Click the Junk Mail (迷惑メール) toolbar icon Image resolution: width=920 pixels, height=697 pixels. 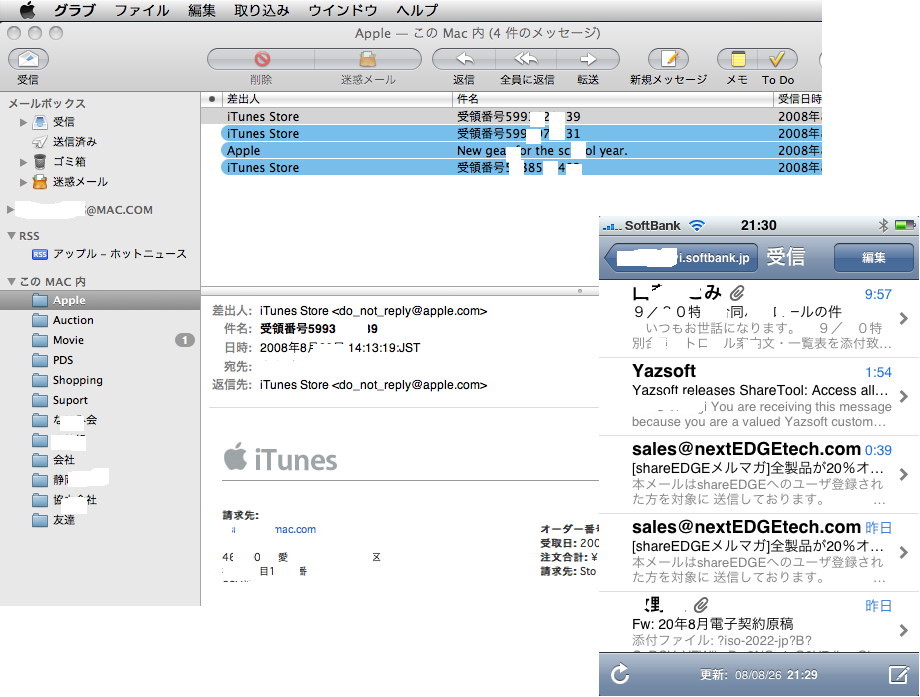(x=368, y=59)
